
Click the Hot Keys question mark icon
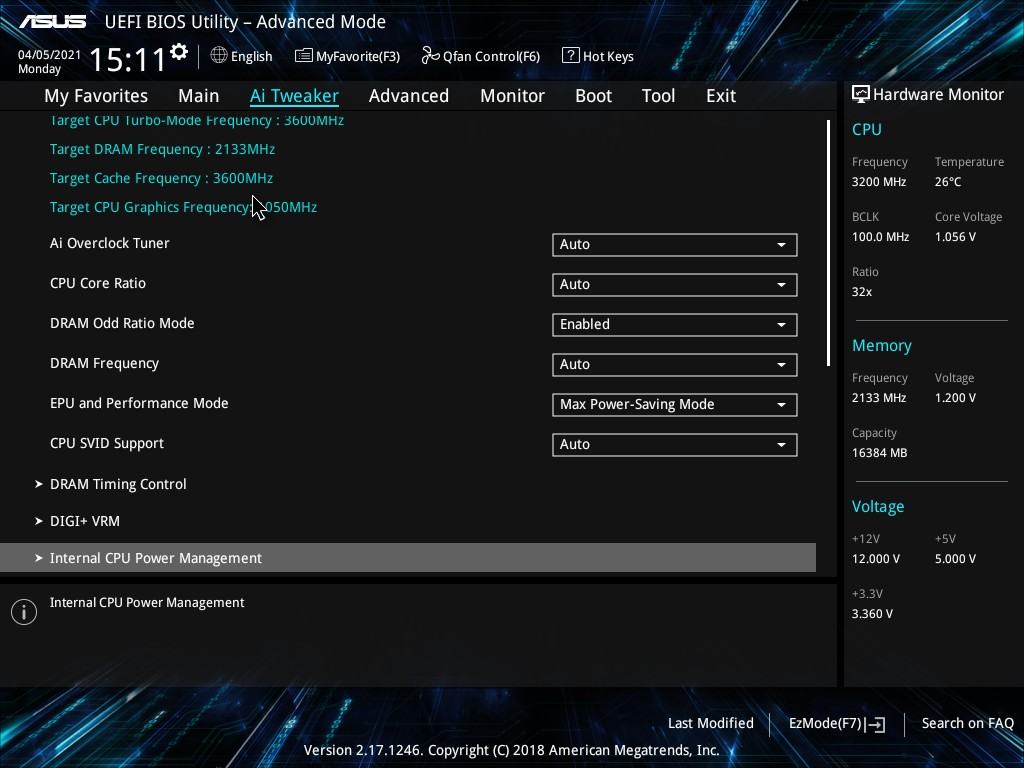(x=570, y=56)
